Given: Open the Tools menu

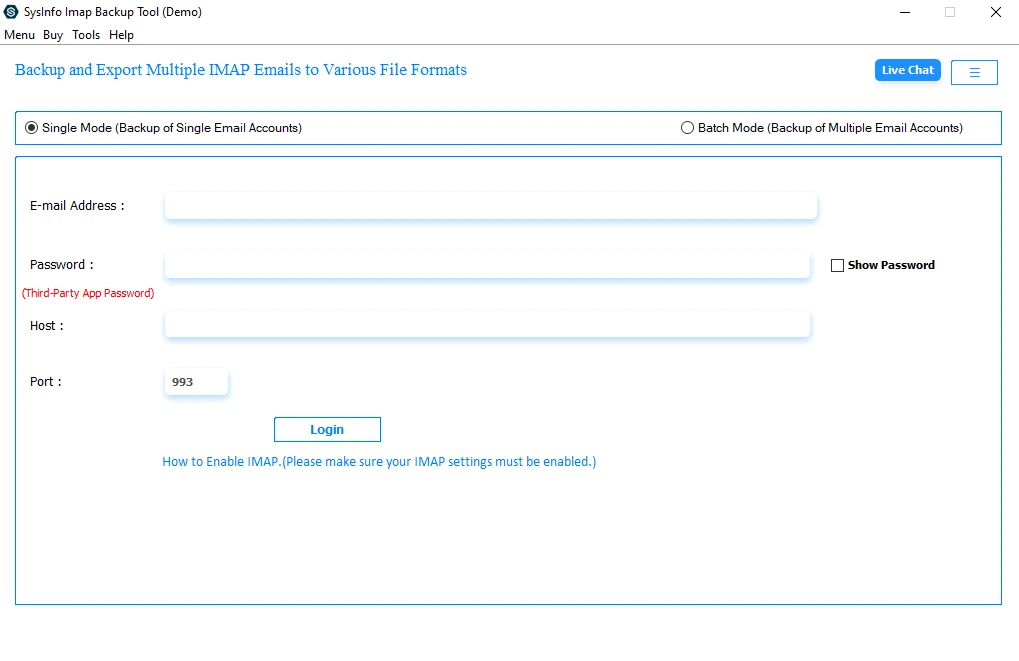Looking at the screenshot, I should pyautogui.click(x=85, y=34).
